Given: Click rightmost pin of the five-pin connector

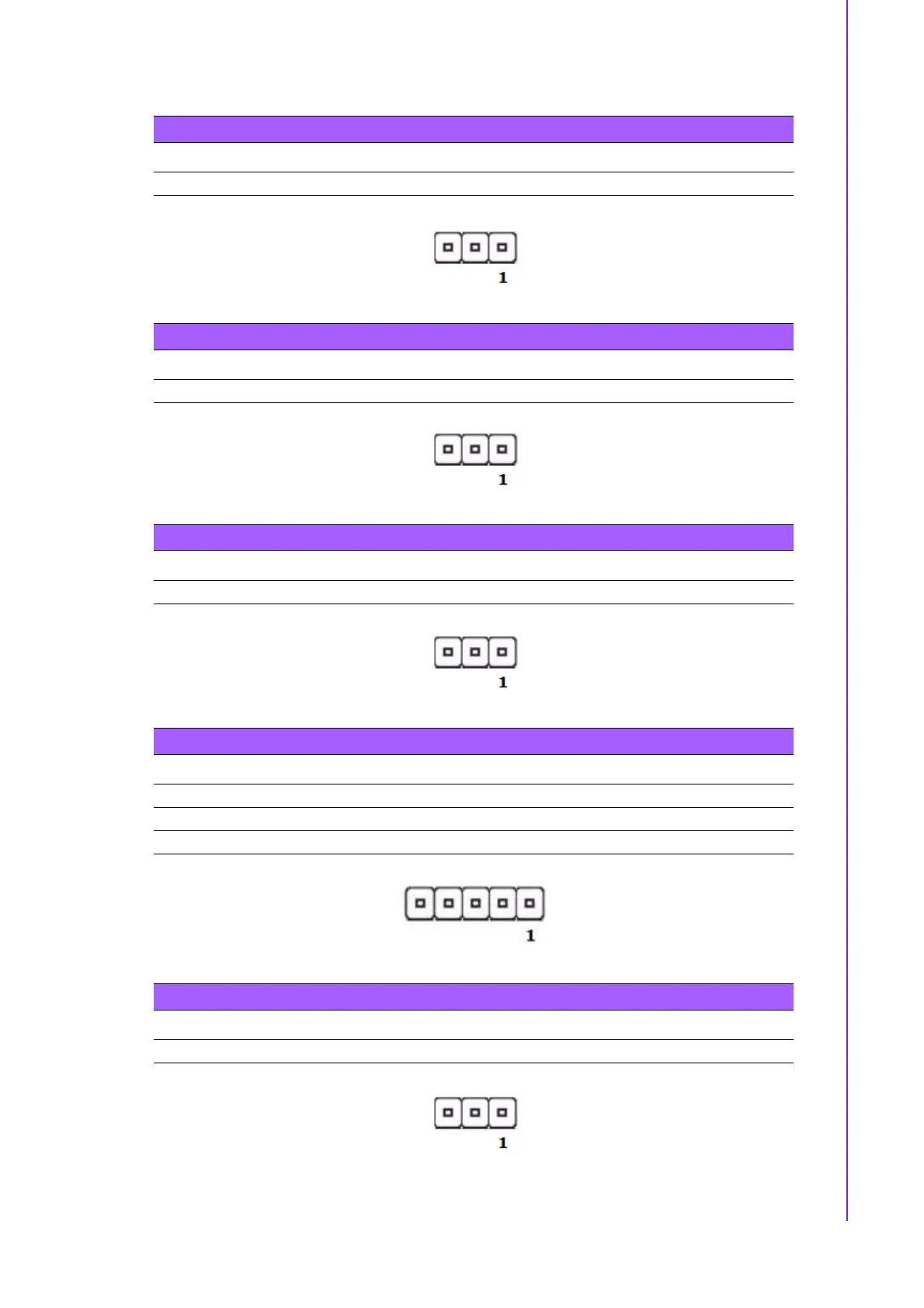Looking at the screenshot, I should coord(530,903).
